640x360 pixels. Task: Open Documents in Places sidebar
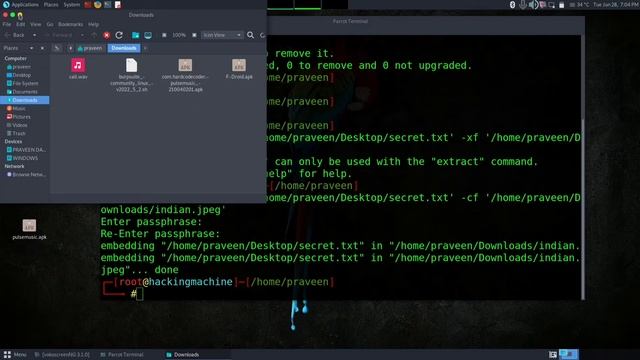(24, 92)
